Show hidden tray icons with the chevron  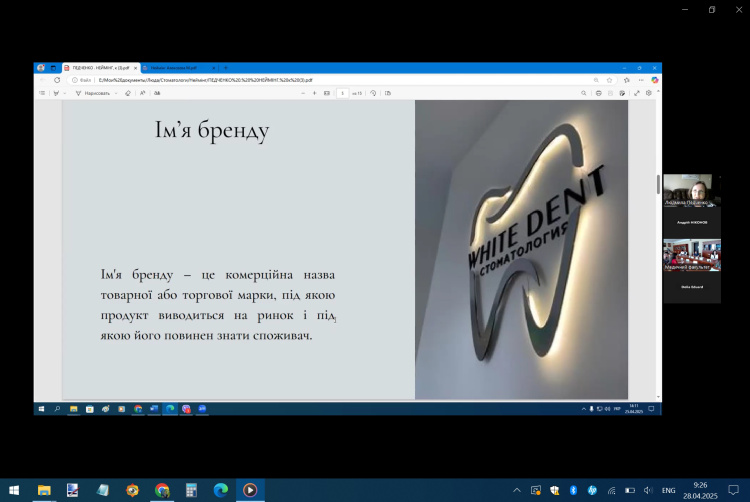pyautogui.click(x=517, y=490)
